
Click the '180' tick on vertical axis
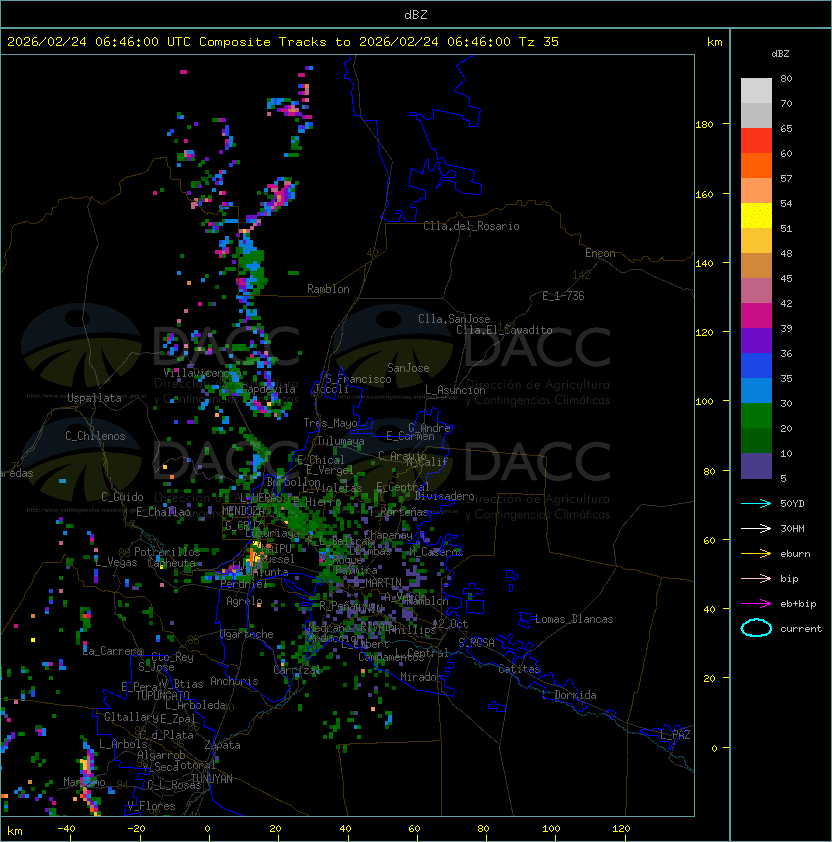(x=704, y=125)
